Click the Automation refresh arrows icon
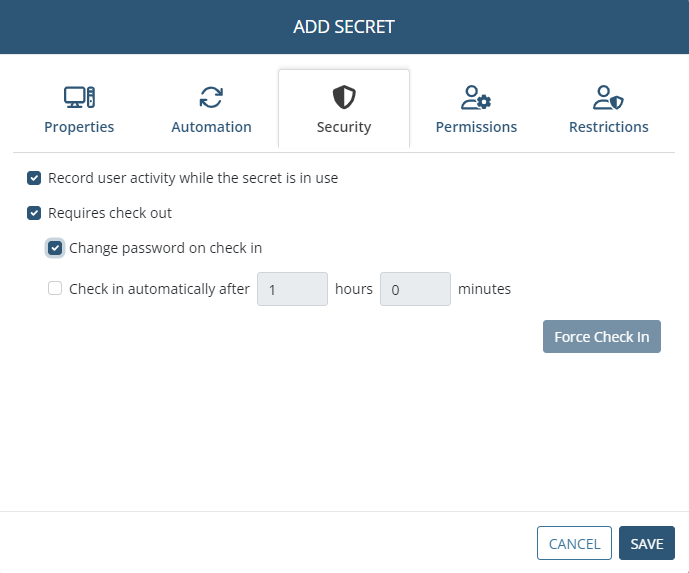This screenshot has width=689, height=573. 211,97
